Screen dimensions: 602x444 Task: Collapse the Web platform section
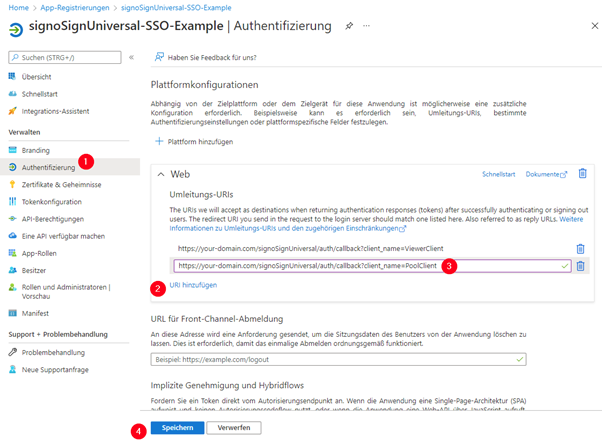(x=160, y=174)
